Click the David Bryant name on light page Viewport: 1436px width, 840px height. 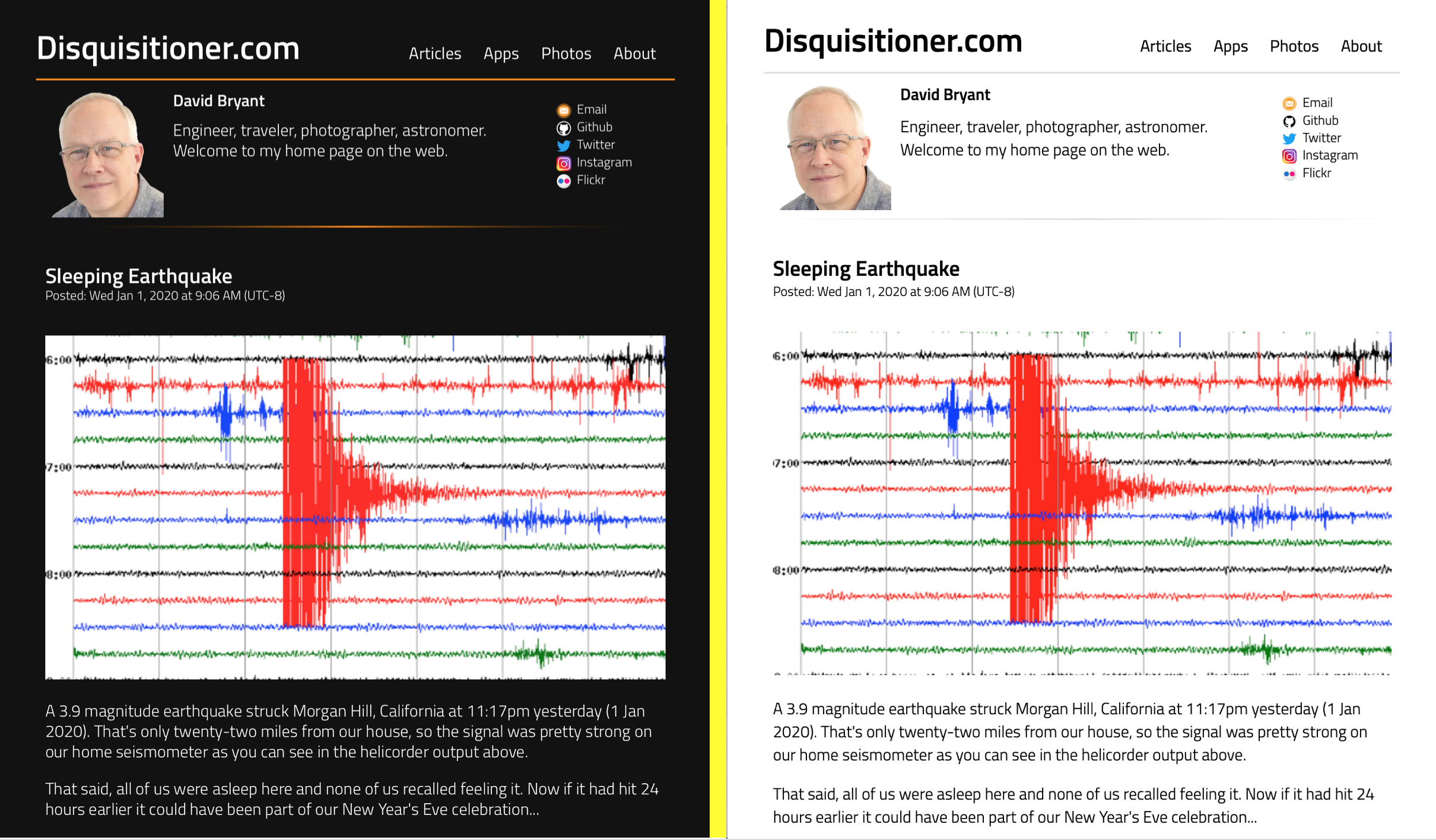(945, 95)
